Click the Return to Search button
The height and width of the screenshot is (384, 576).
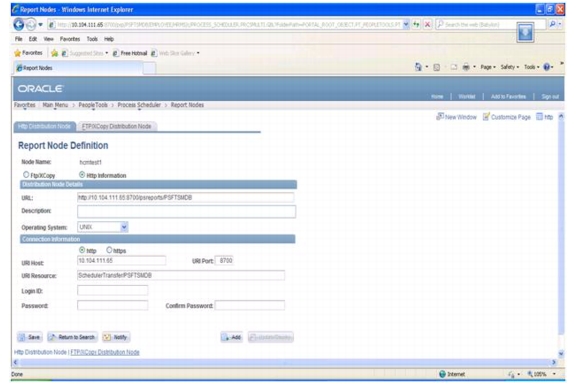[72, 337]
